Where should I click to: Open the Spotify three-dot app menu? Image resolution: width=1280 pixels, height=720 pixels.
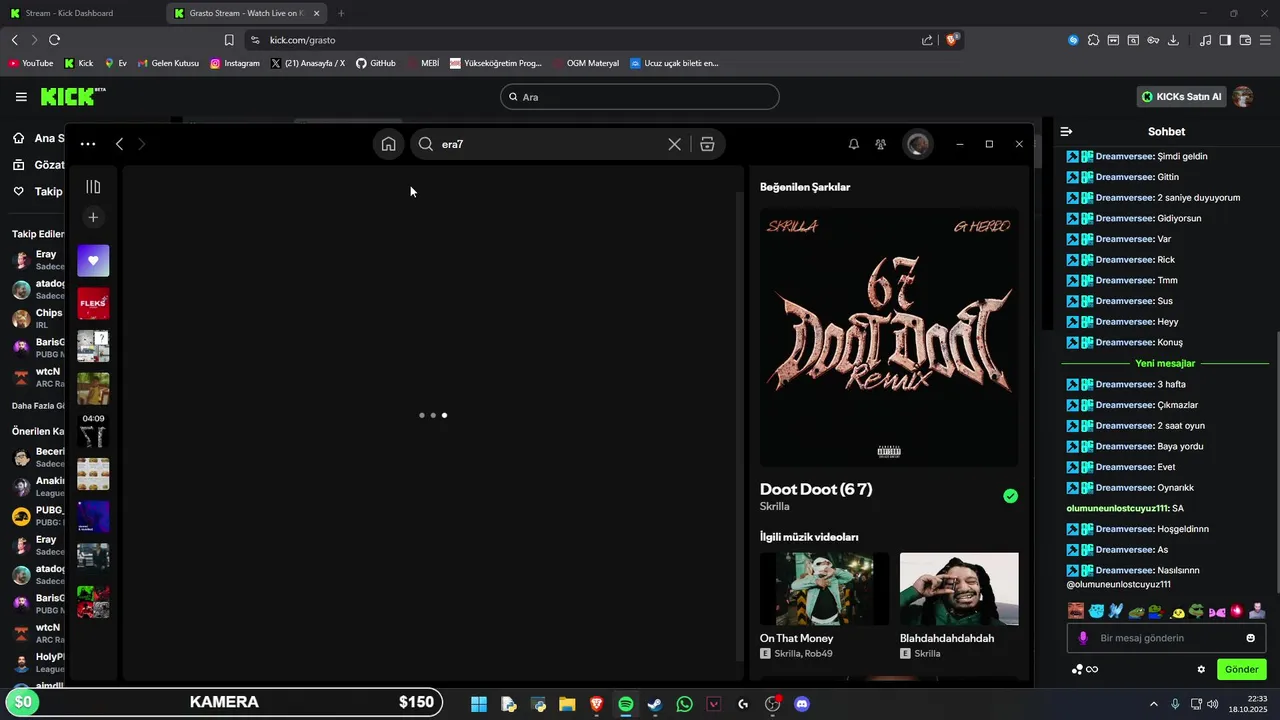88,144
